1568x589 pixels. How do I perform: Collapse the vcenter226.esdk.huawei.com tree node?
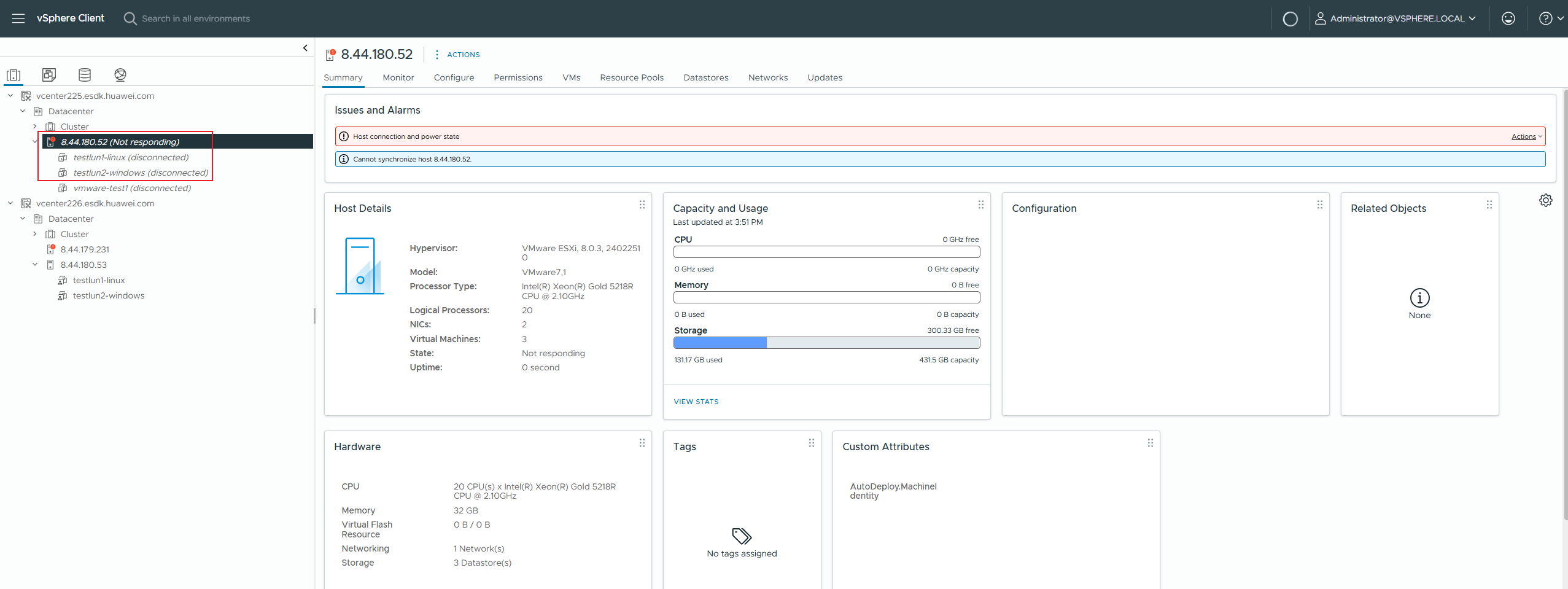10,203
